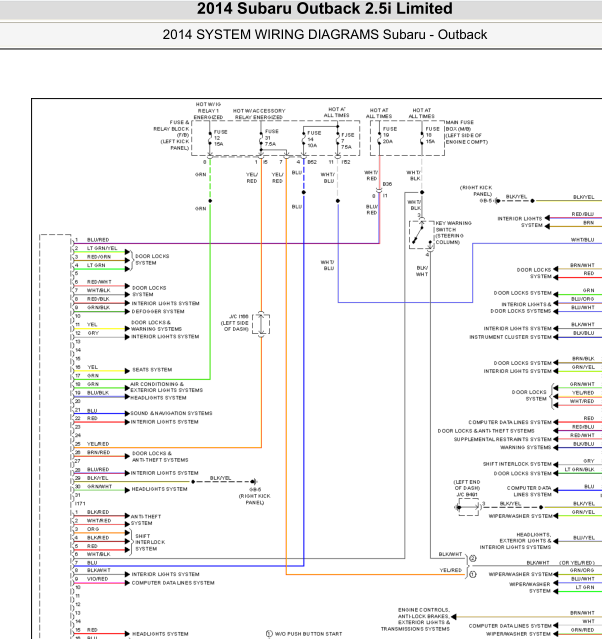Click the "FUSE 14 10A" label
602x639 pixels.
tap(314, 139)
